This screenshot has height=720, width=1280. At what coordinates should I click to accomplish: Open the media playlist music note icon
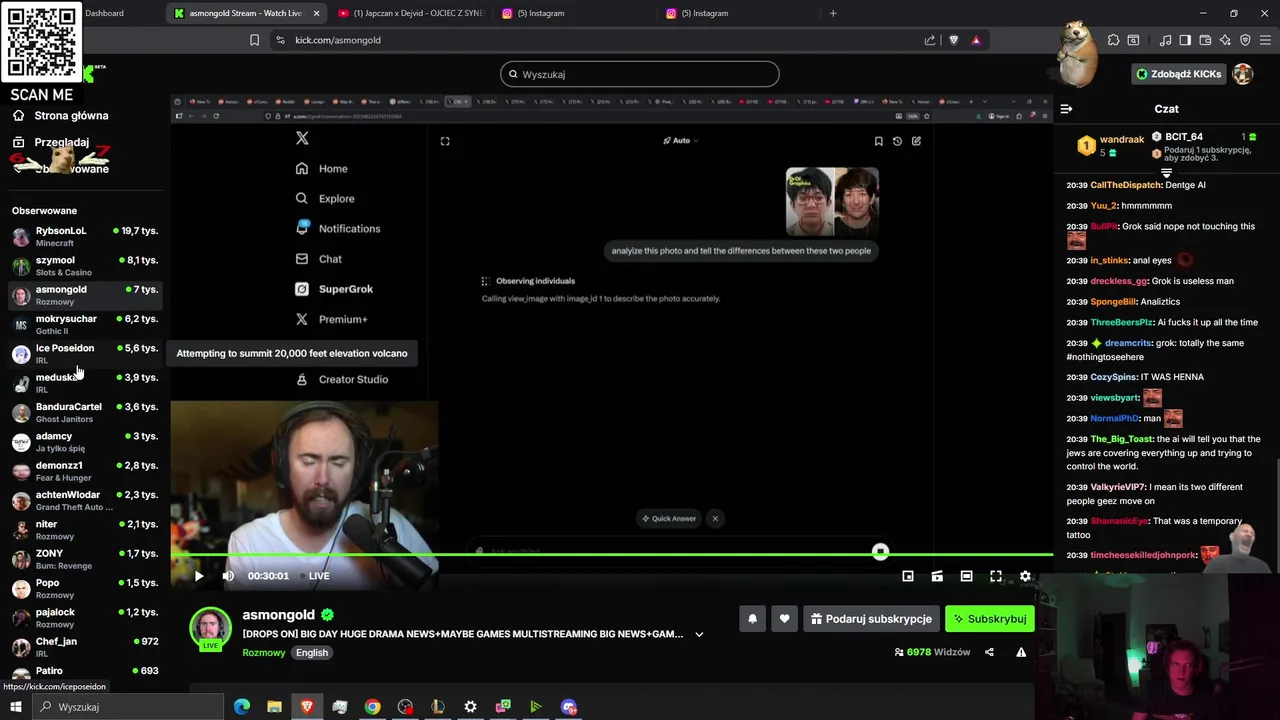point(1165,40)
